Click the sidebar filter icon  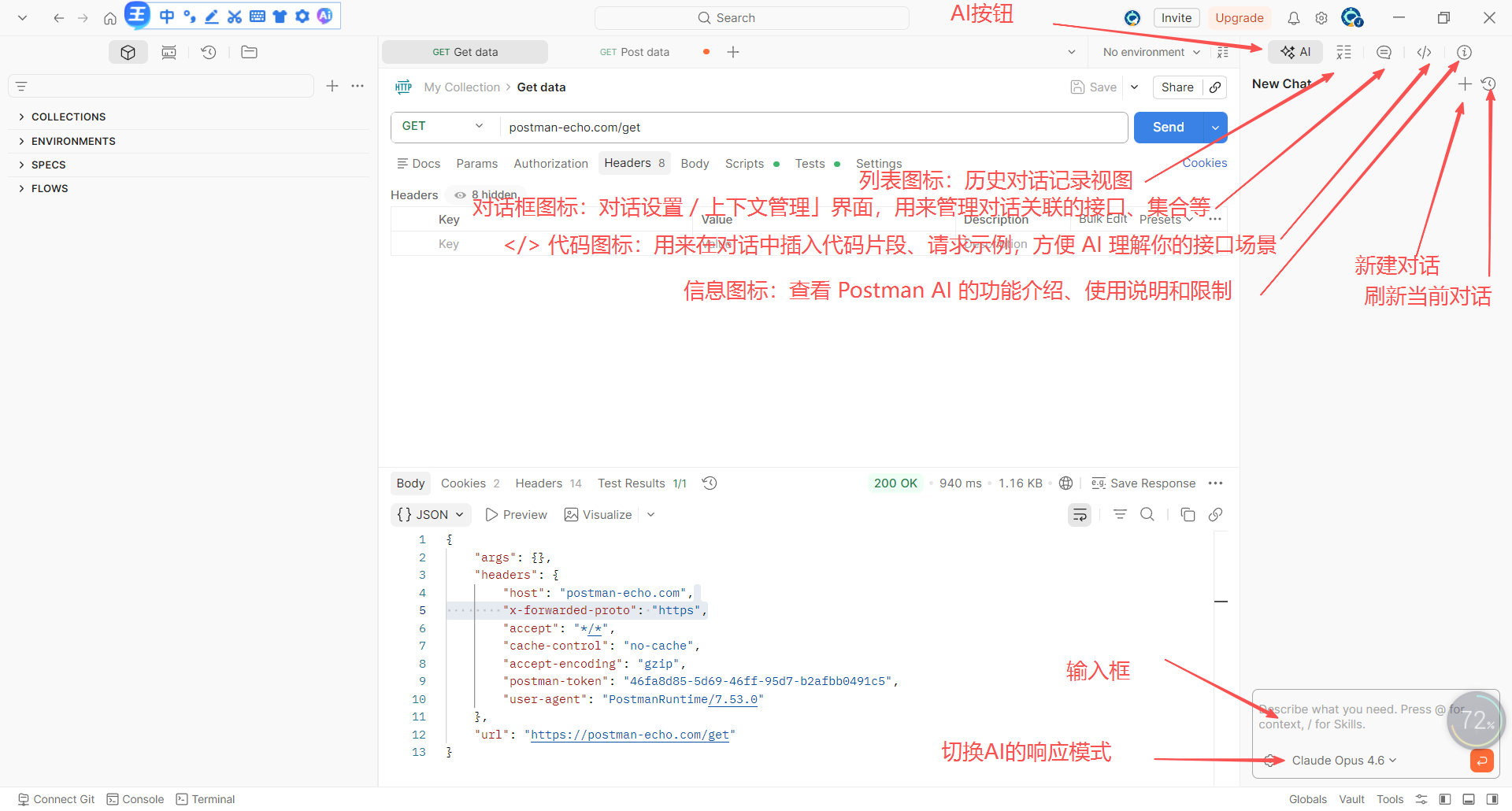(21, 87)
